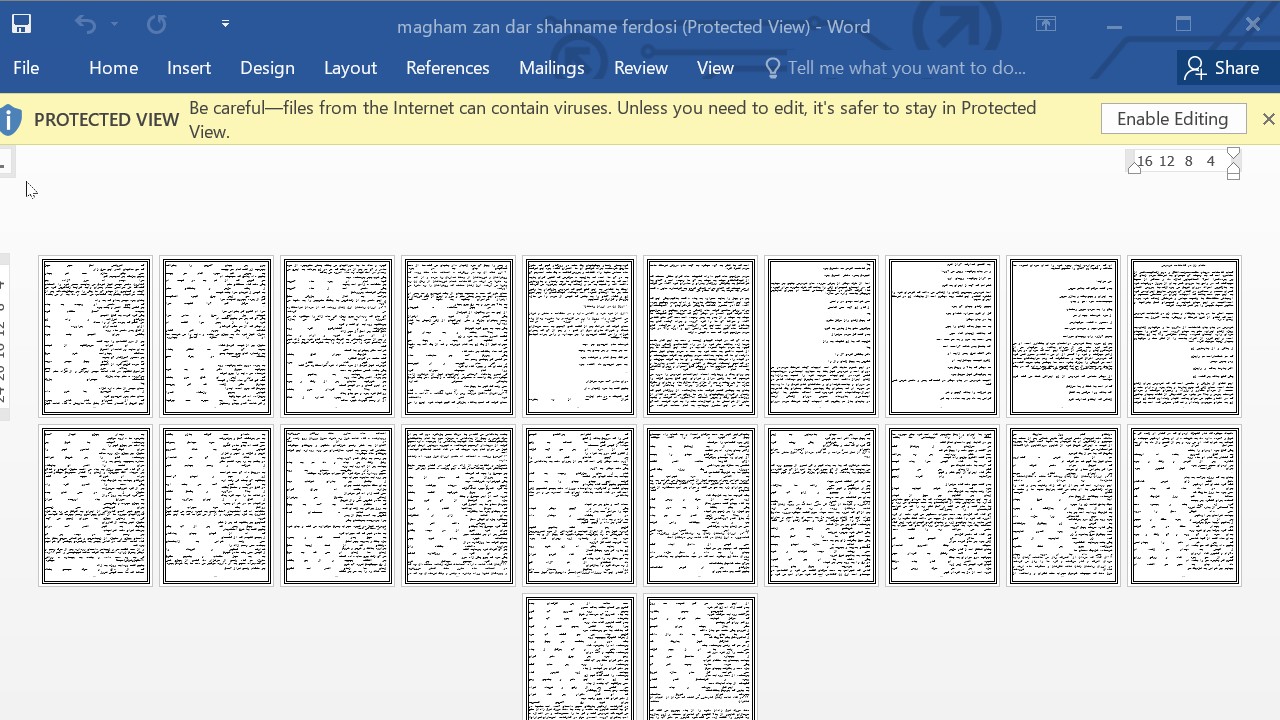Click the Tell Me lightbulb icon
Image resolution: width=1280 pixels, height=720 pixels.
coord(772,68)
